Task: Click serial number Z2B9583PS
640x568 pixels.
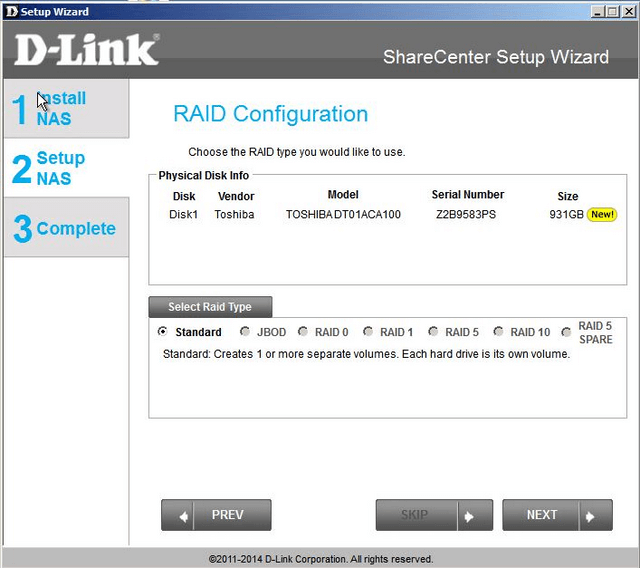Action: (x=466, y=214)
